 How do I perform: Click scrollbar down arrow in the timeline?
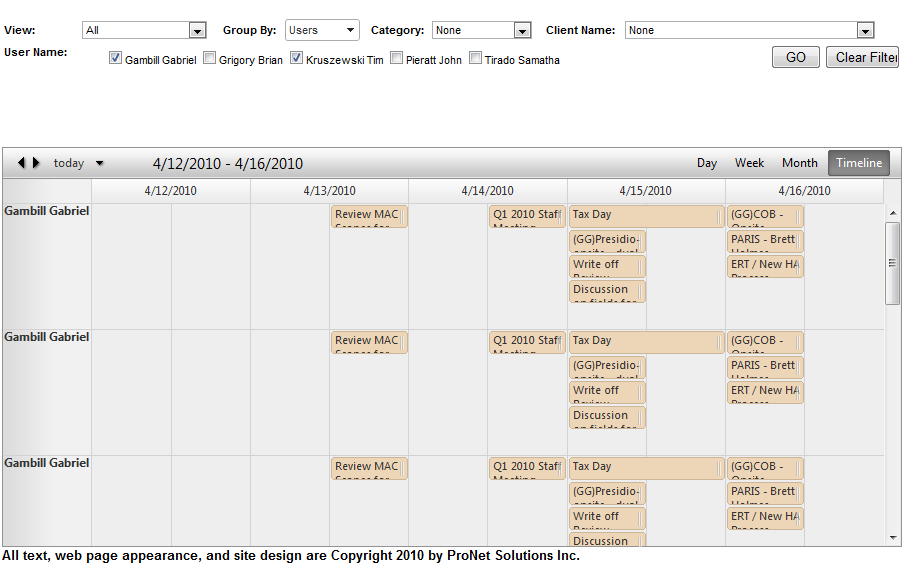(893, 538)
